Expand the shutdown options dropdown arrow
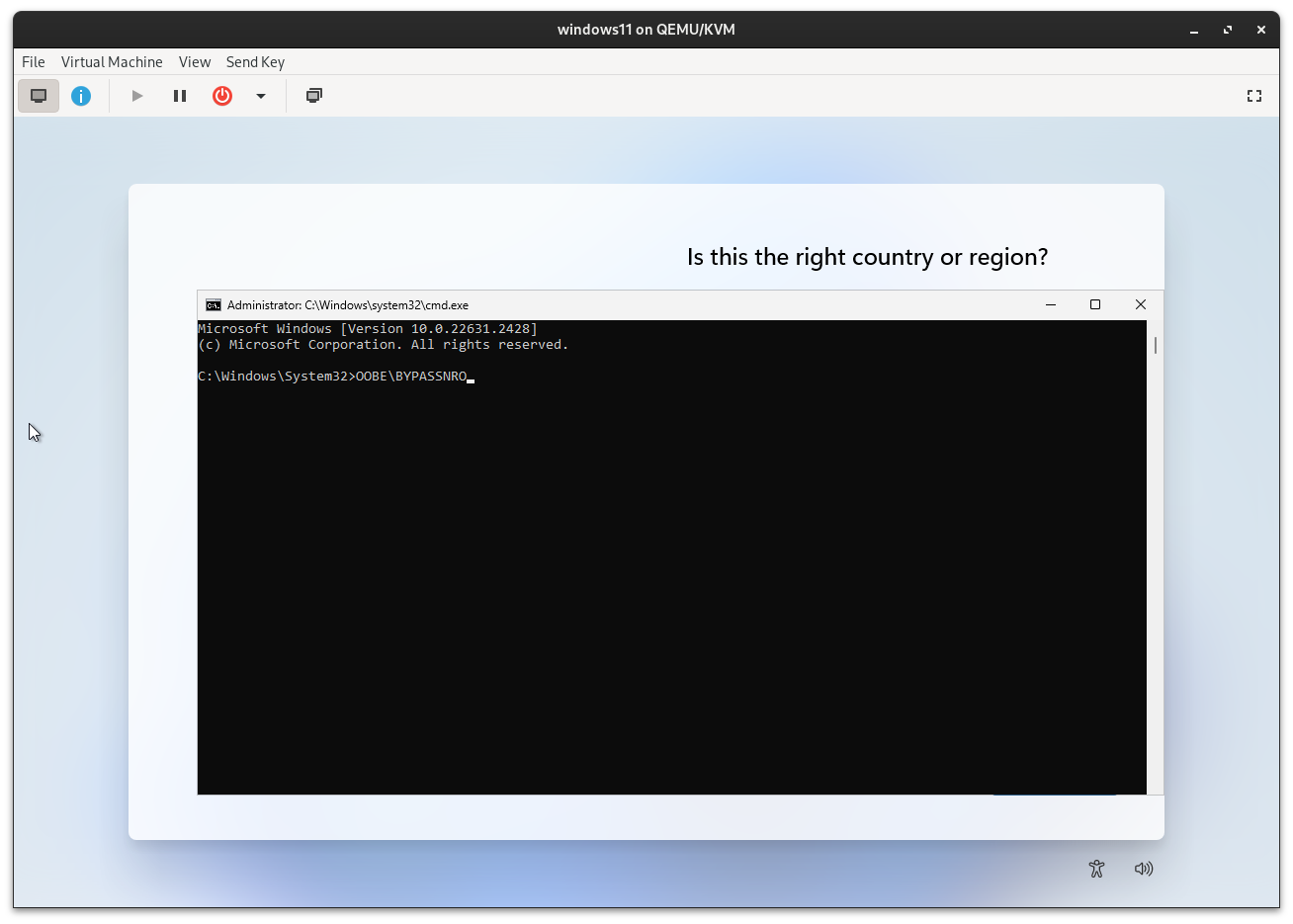1293x924 pixels. [x=261, y=96]
